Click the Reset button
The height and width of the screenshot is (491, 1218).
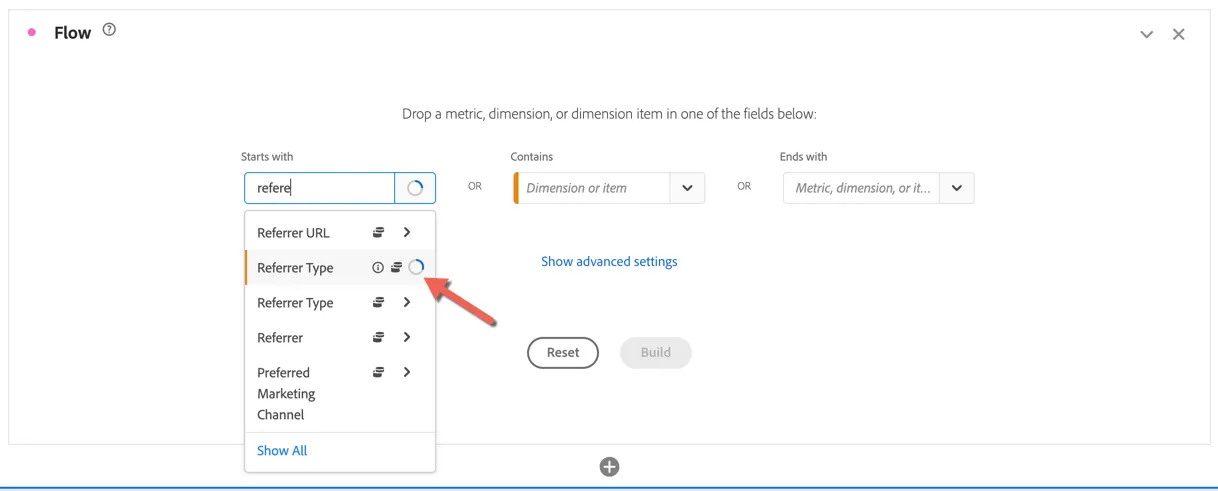coord(563,352)
